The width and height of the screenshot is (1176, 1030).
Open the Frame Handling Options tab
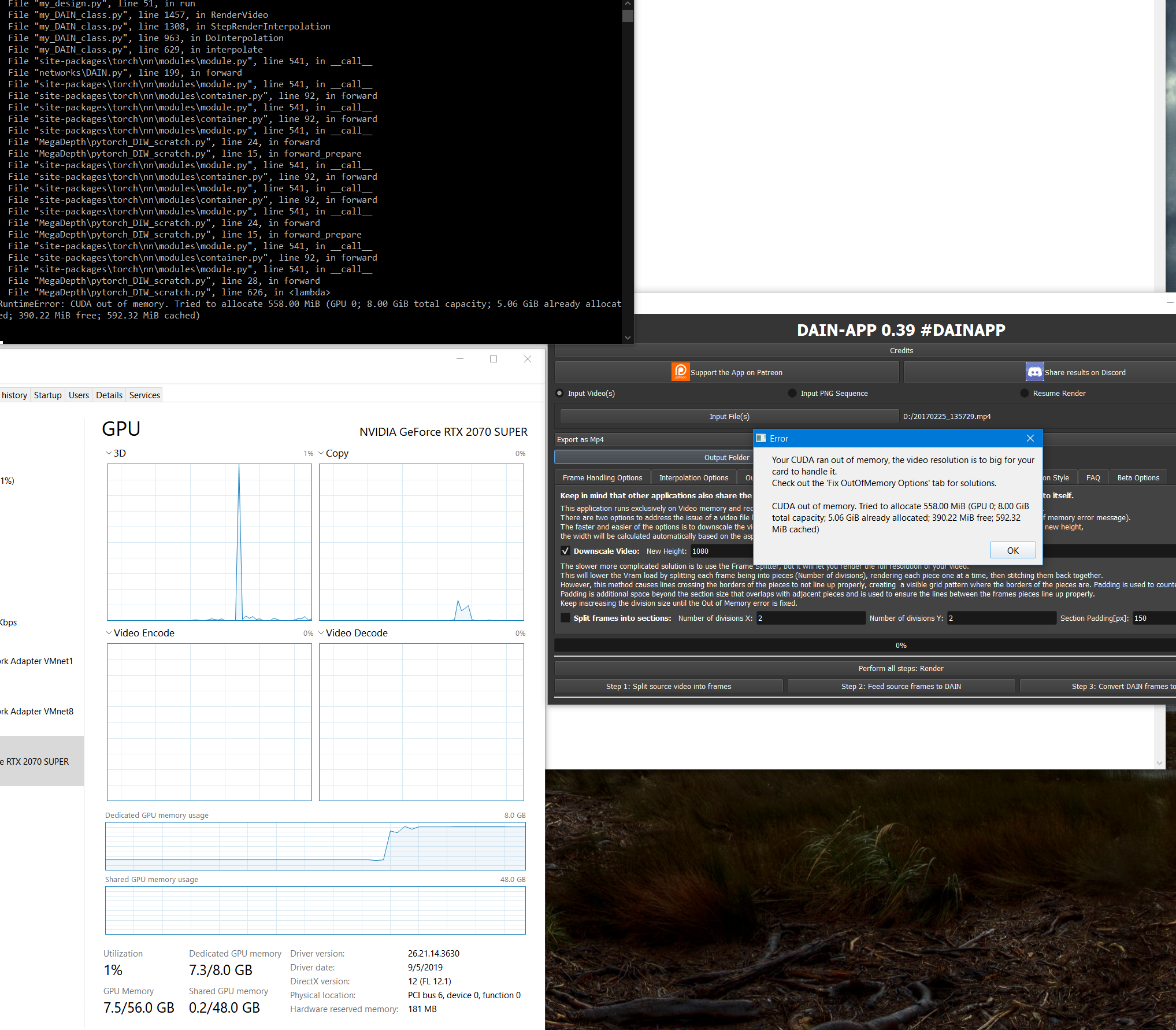603,477
